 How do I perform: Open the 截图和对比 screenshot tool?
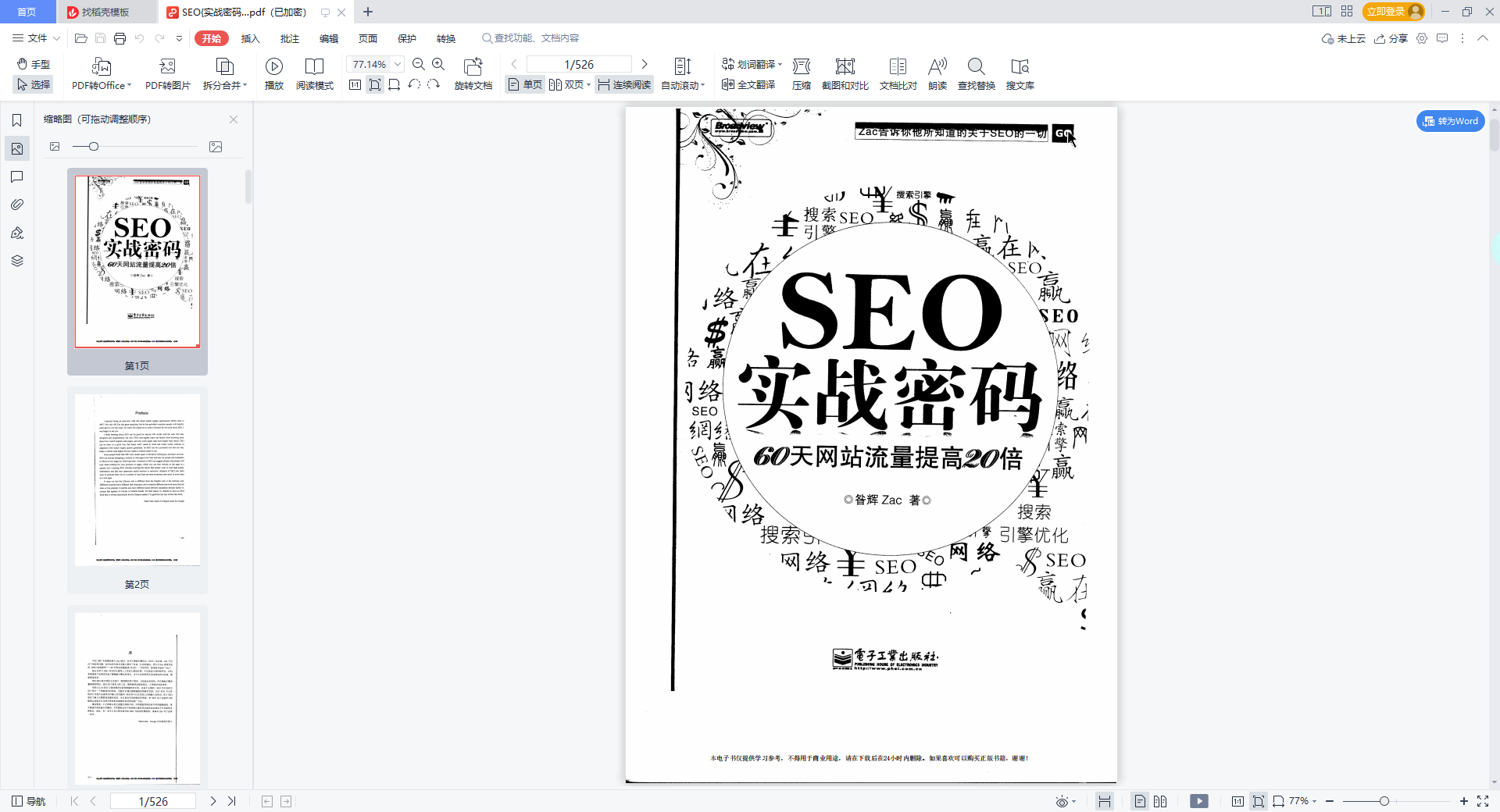845,67
